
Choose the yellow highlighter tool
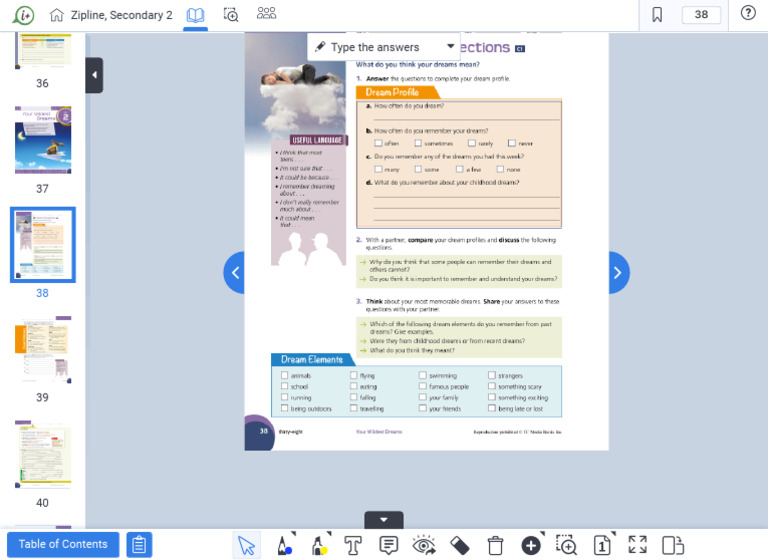[x=319, y=545]
